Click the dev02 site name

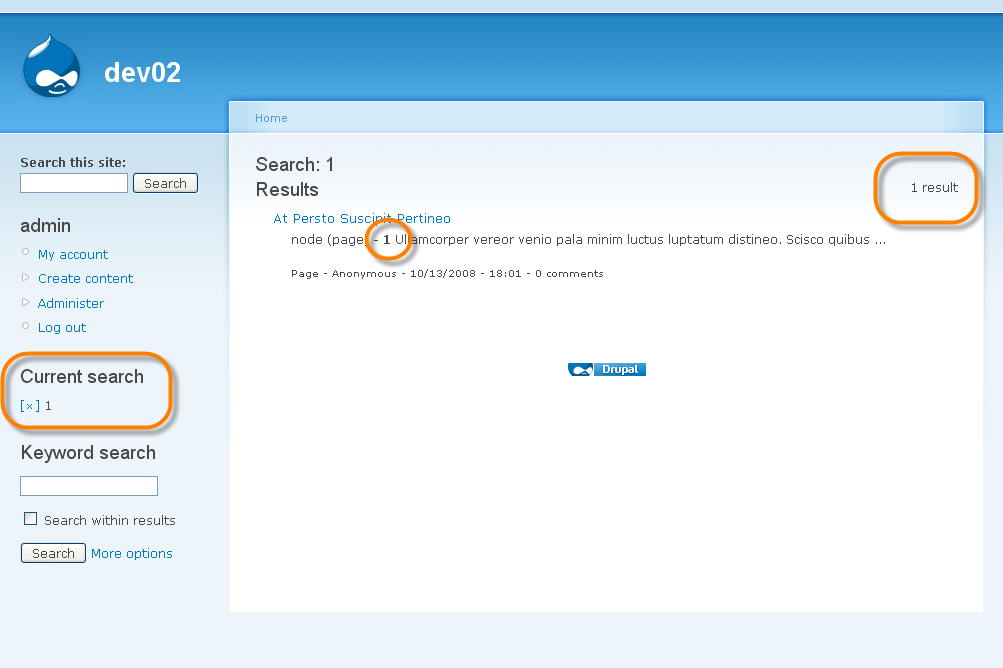click(142, 72)
